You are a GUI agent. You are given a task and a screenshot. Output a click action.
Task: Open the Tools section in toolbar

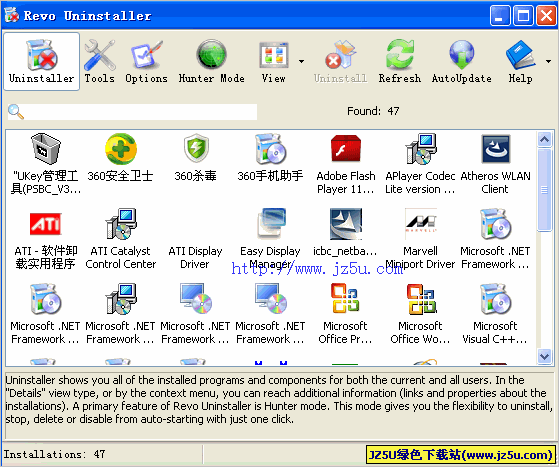tap(99, 61)
